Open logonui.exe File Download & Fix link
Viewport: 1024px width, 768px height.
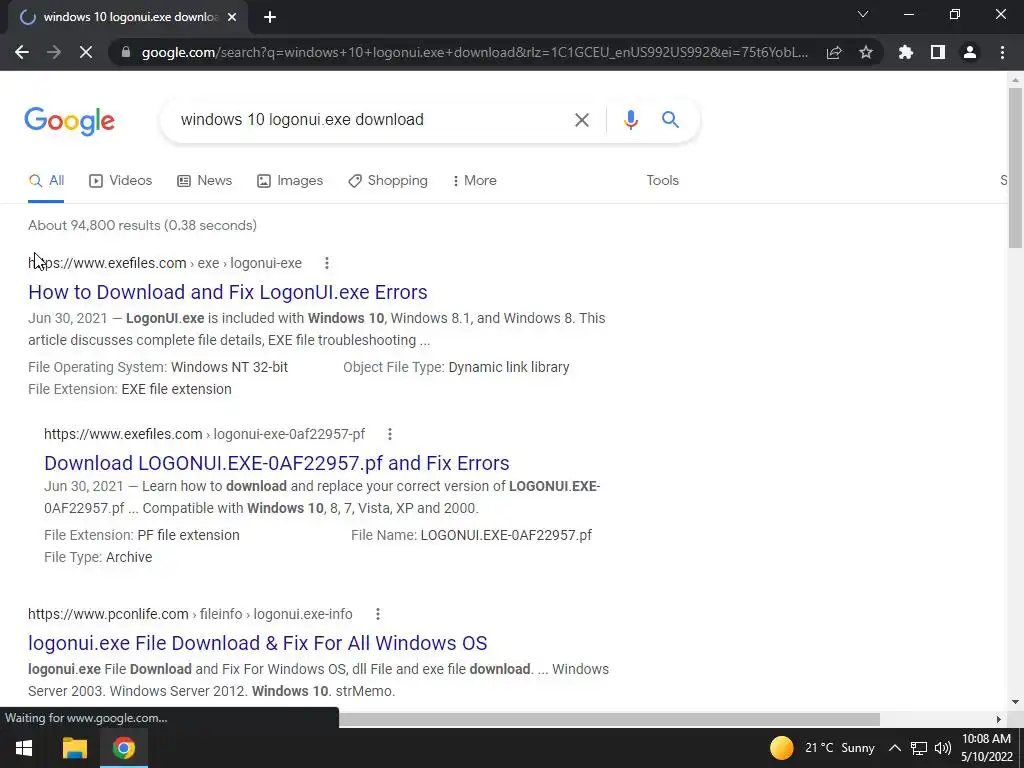click(257, 643)
